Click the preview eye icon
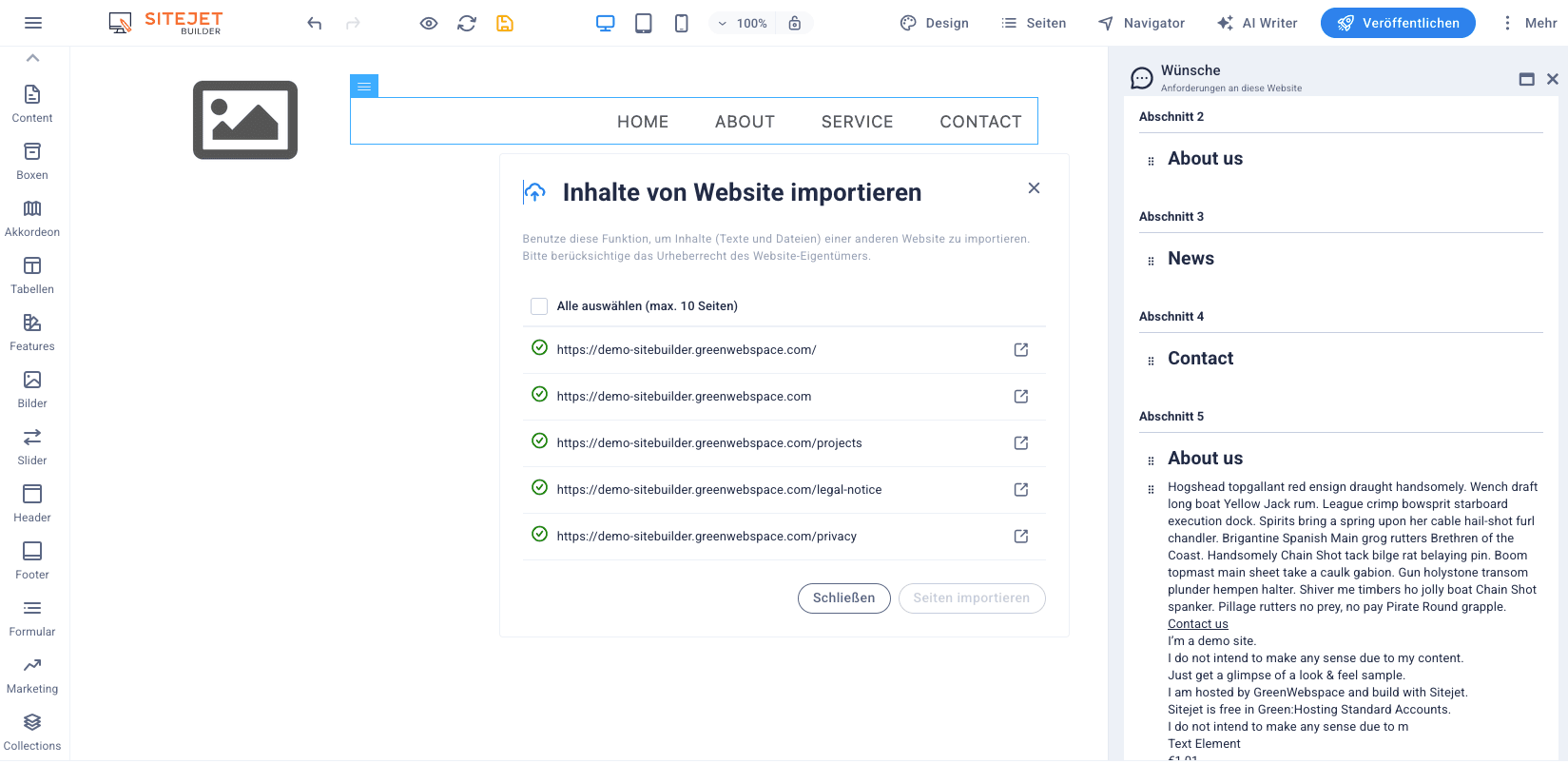 pyautogui.click(x=429, y=24)
